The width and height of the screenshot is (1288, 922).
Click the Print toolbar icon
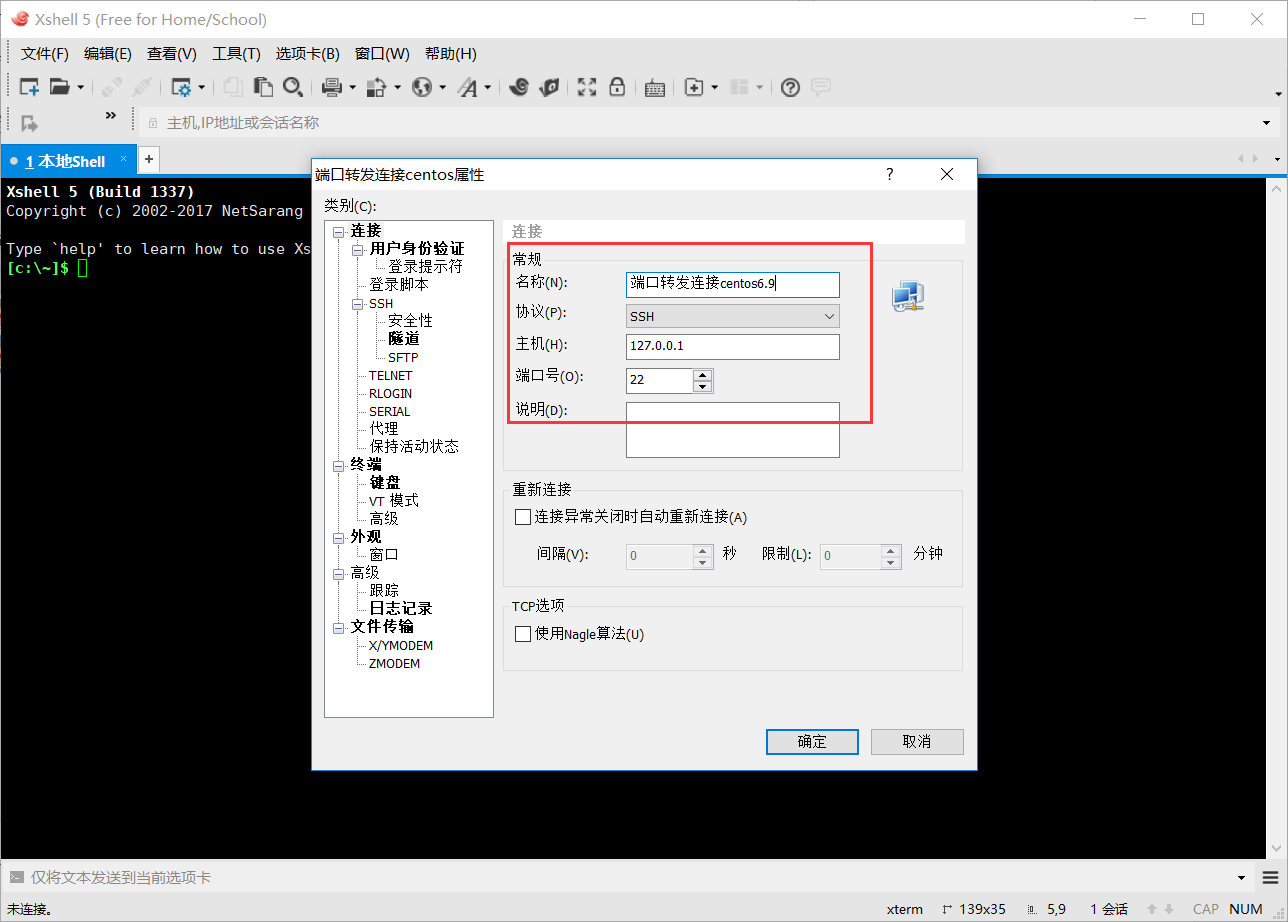(x=331, y=87)
